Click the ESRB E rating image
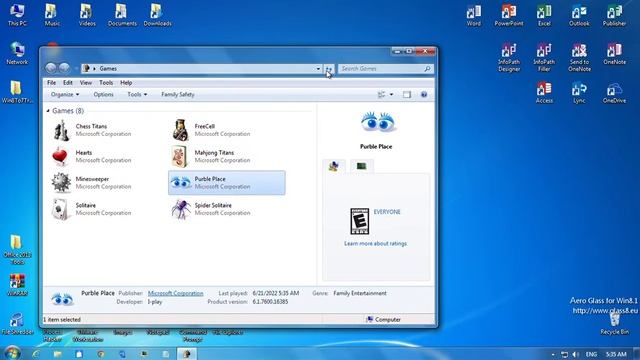 pyautogui.click(x=360, y=221)
